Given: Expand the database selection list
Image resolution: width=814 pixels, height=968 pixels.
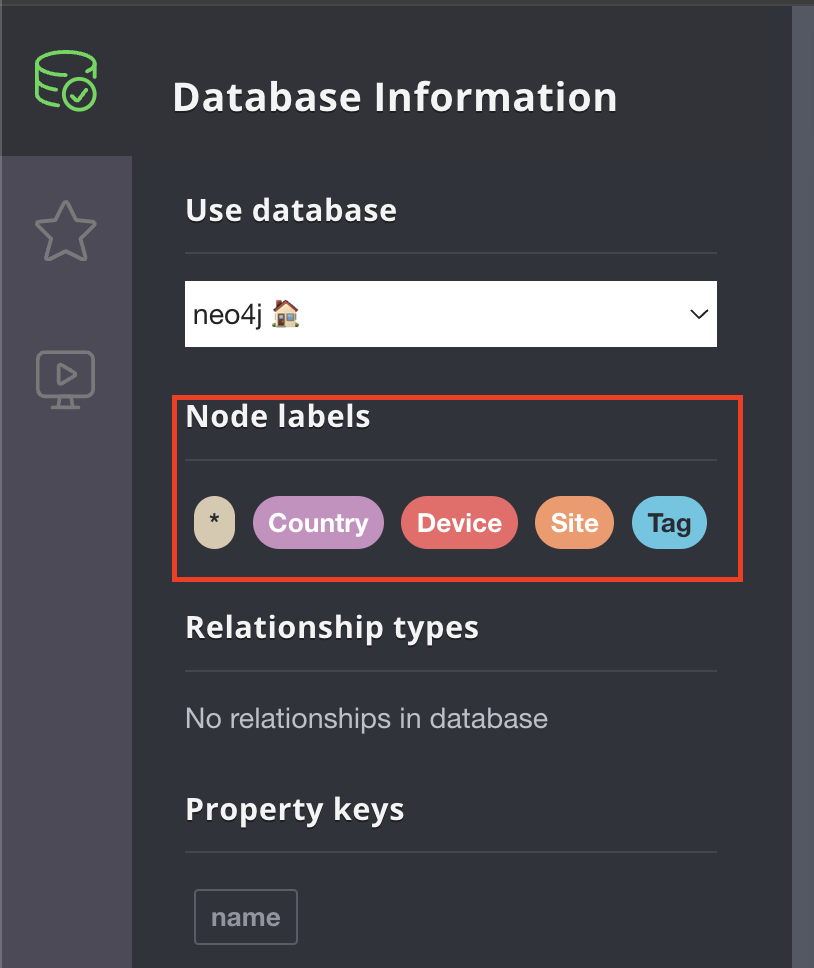Looking at the screenshot, I should coord(450,314).
